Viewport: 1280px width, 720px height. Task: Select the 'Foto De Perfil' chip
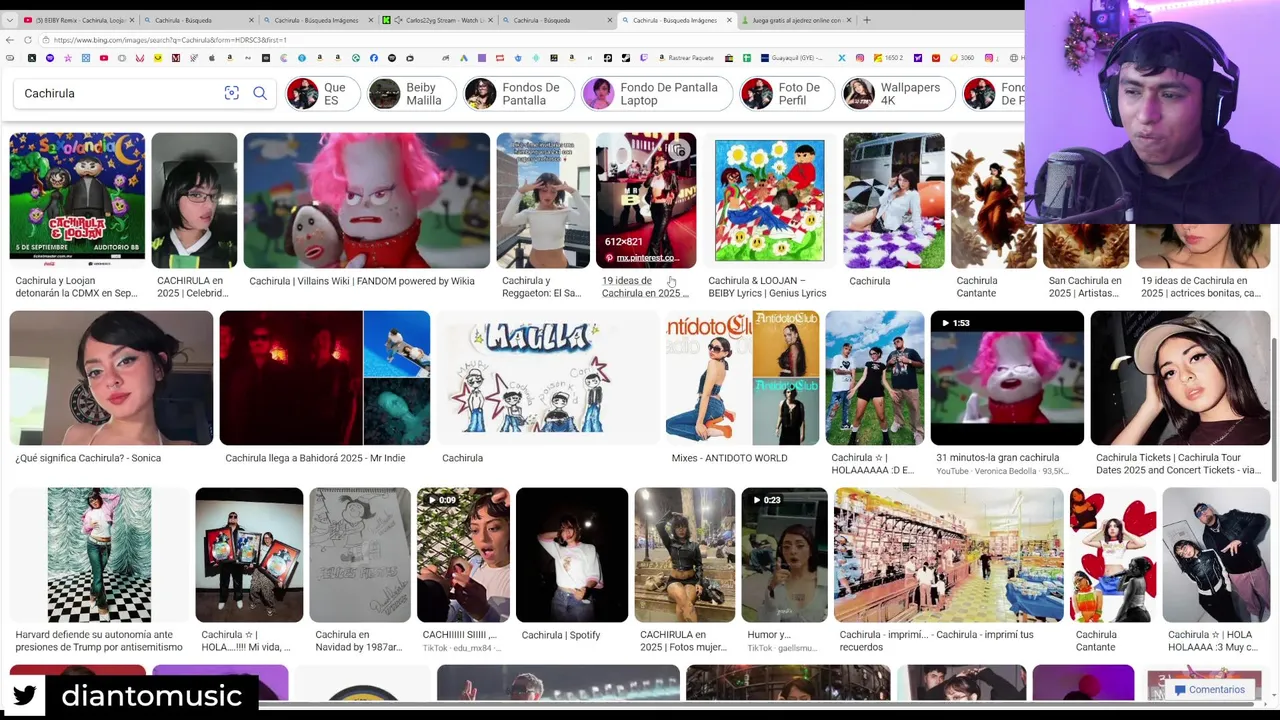pos(785,94)
